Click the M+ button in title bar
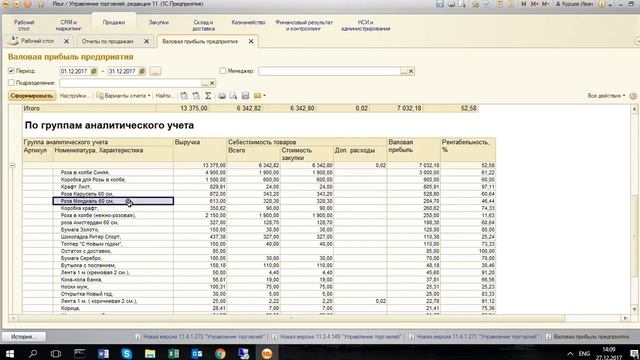This screenshot has width=640, height=360. (x=535, y=4)
